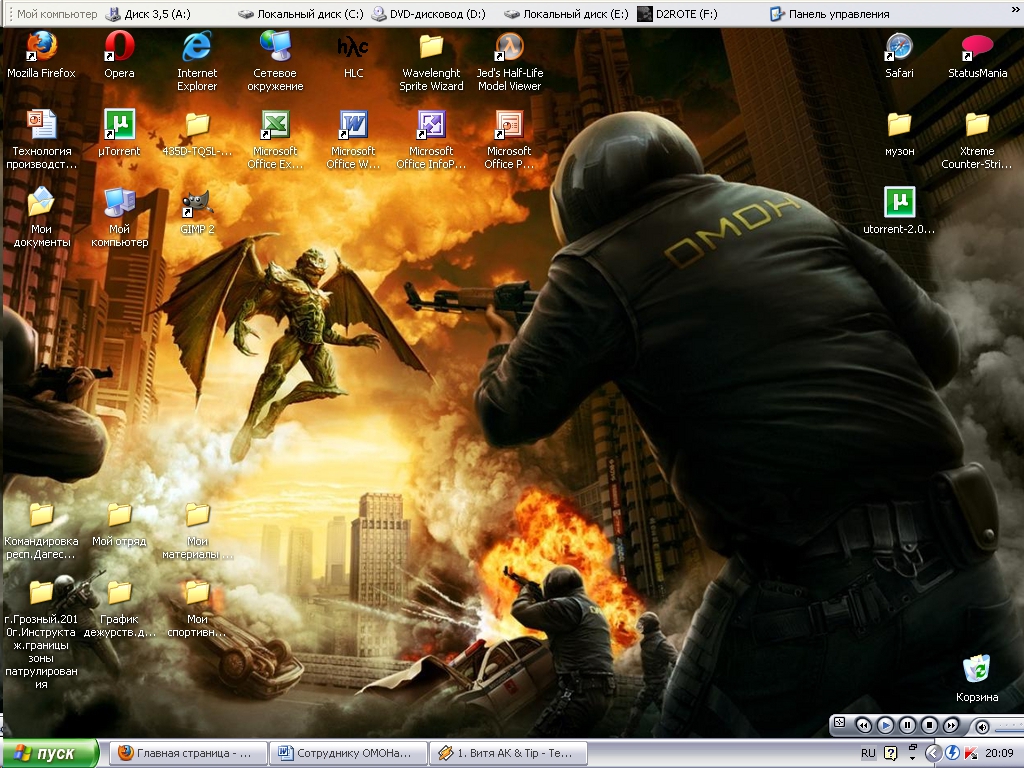Open Панель управления from the top toolbar
The height and width of the screenshot is (768, 1024).
pos(829,14)
